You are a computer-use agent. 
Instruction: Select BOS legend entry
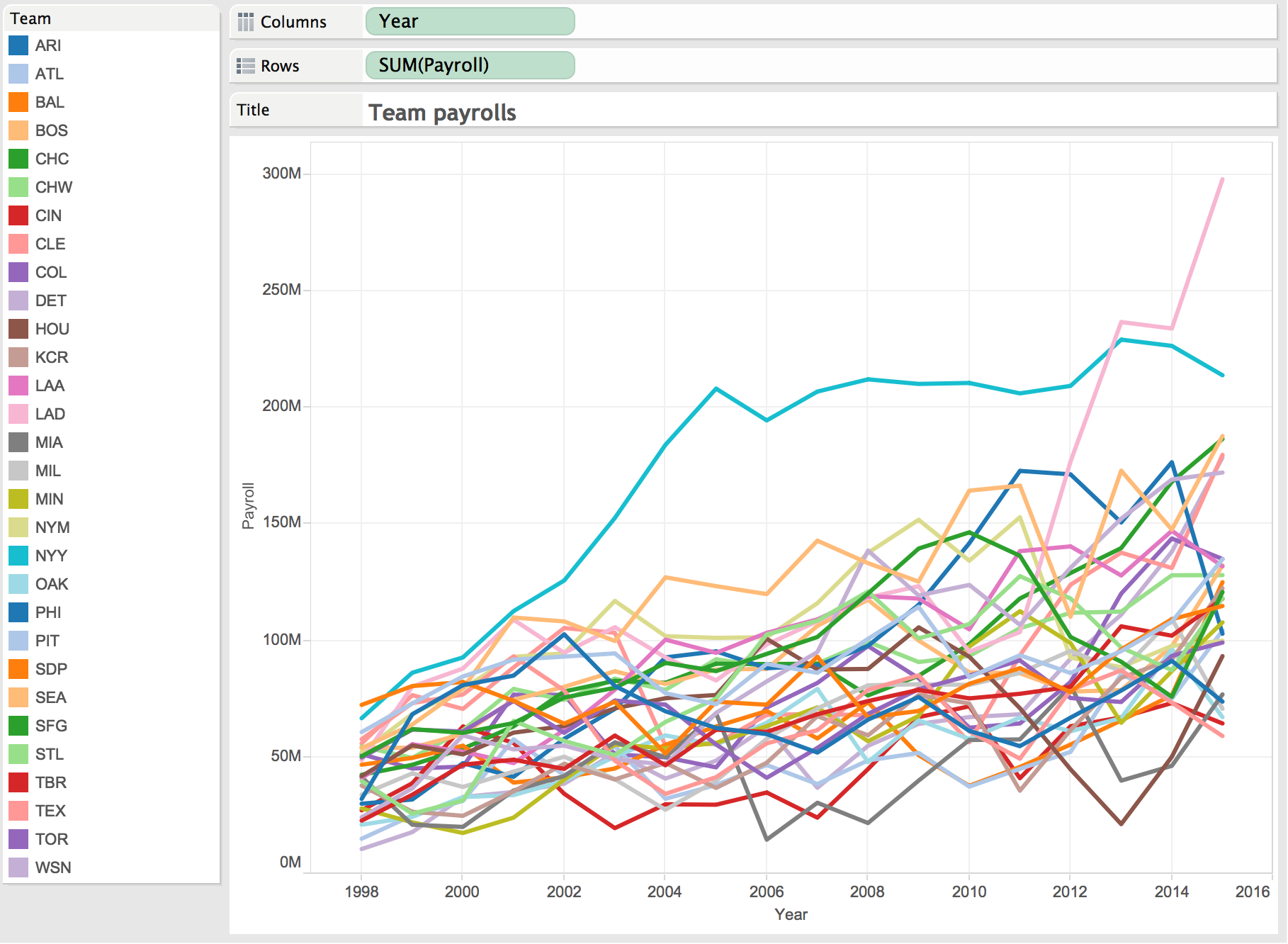click(52, 130)
